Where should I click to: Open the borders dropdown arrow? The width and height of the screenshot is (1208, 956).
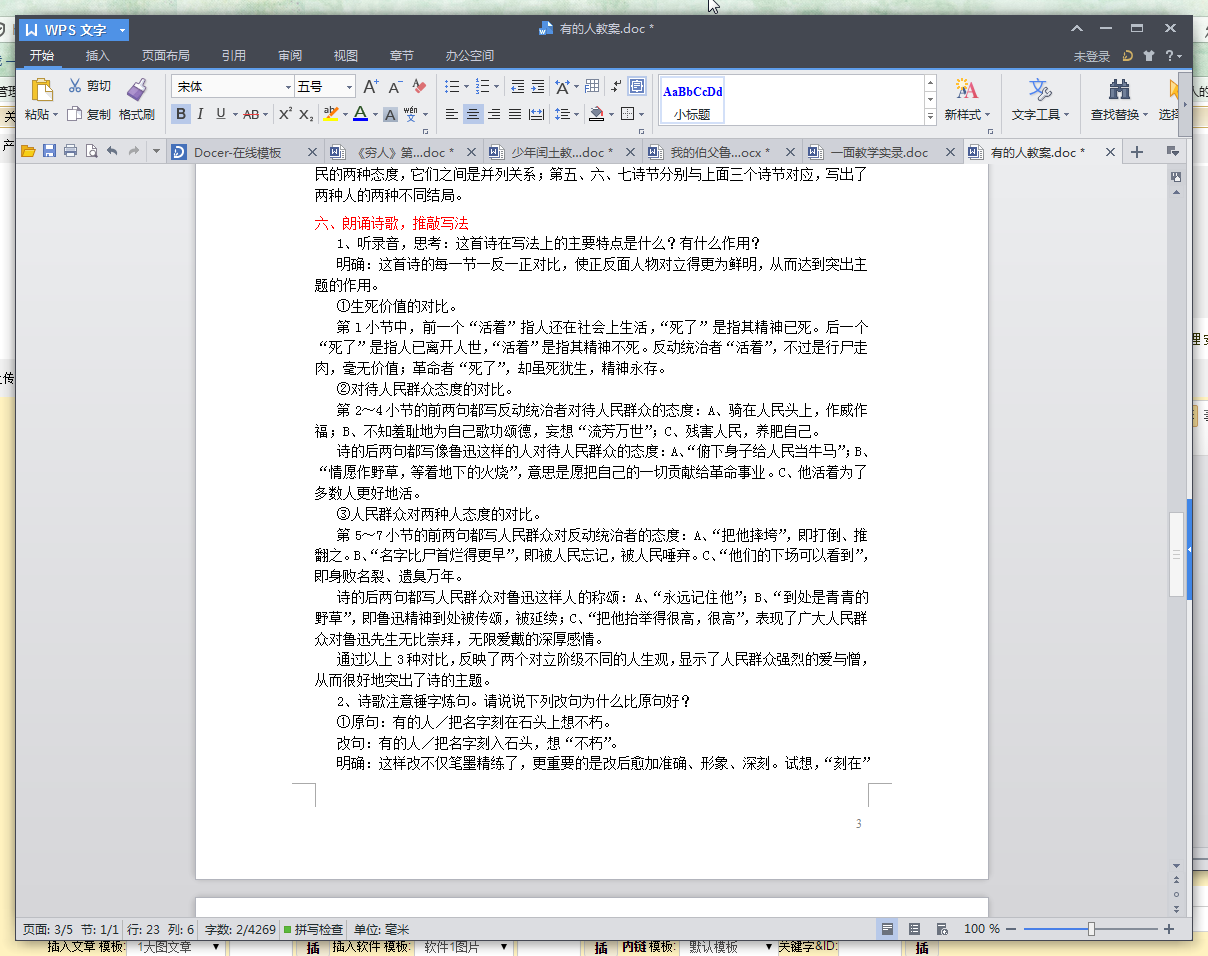tap(640, 115)
